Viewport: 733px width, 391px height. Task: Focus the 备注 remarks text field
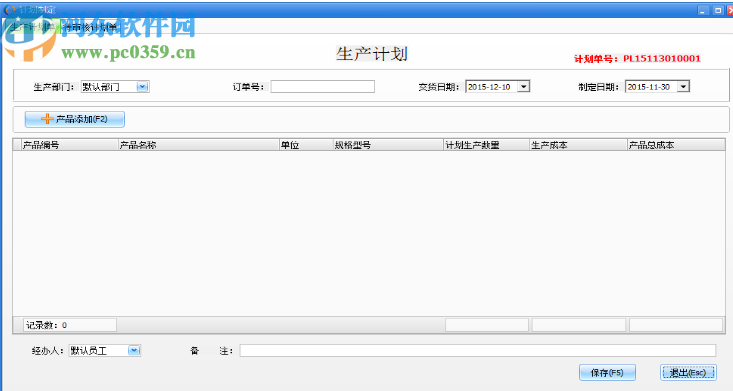pos(478,350)
